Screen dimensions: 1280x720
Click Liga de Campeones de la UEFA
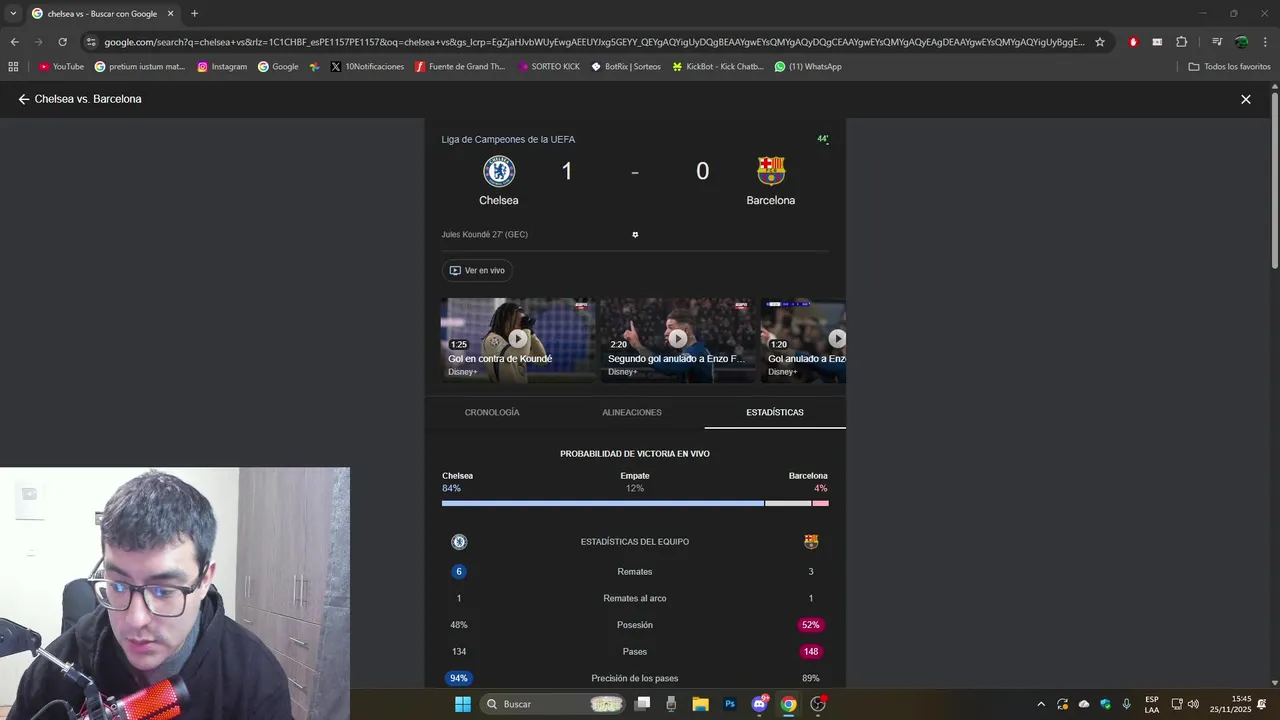click(508, 139)
